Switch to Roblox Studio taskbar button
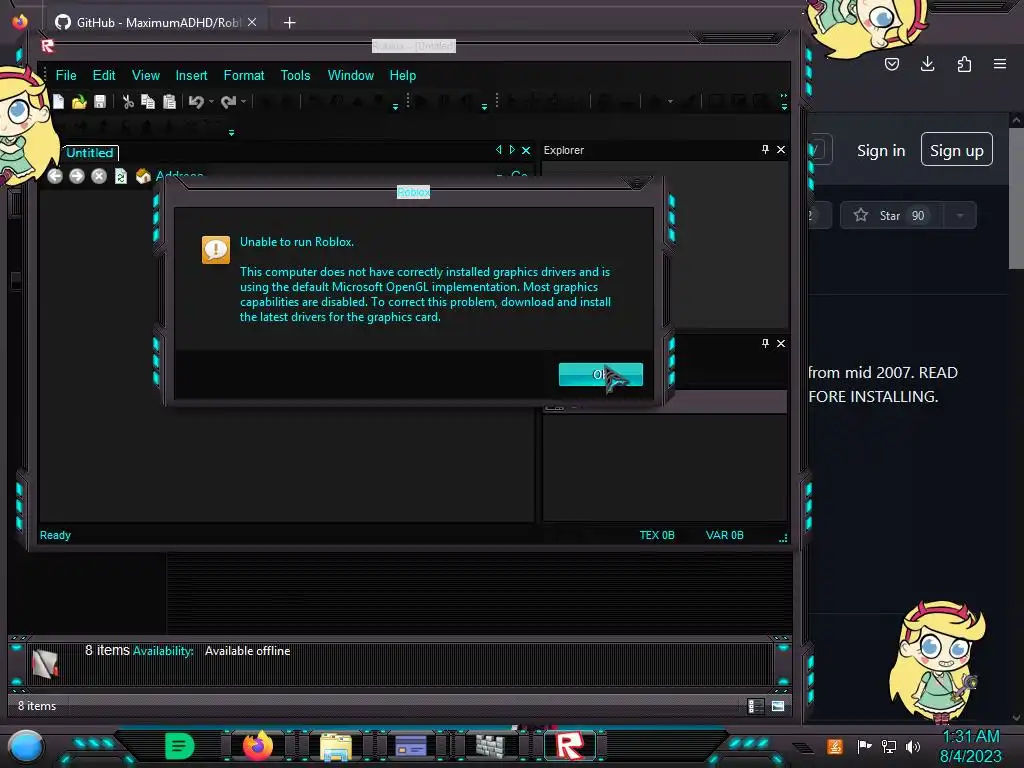Screen dimensions: 1024x768 pyautogui.click(x=569, y=746)
